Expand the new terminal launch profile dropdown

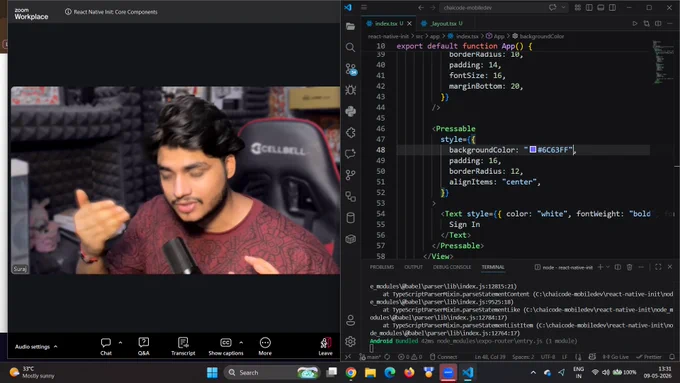coord(608,267)
